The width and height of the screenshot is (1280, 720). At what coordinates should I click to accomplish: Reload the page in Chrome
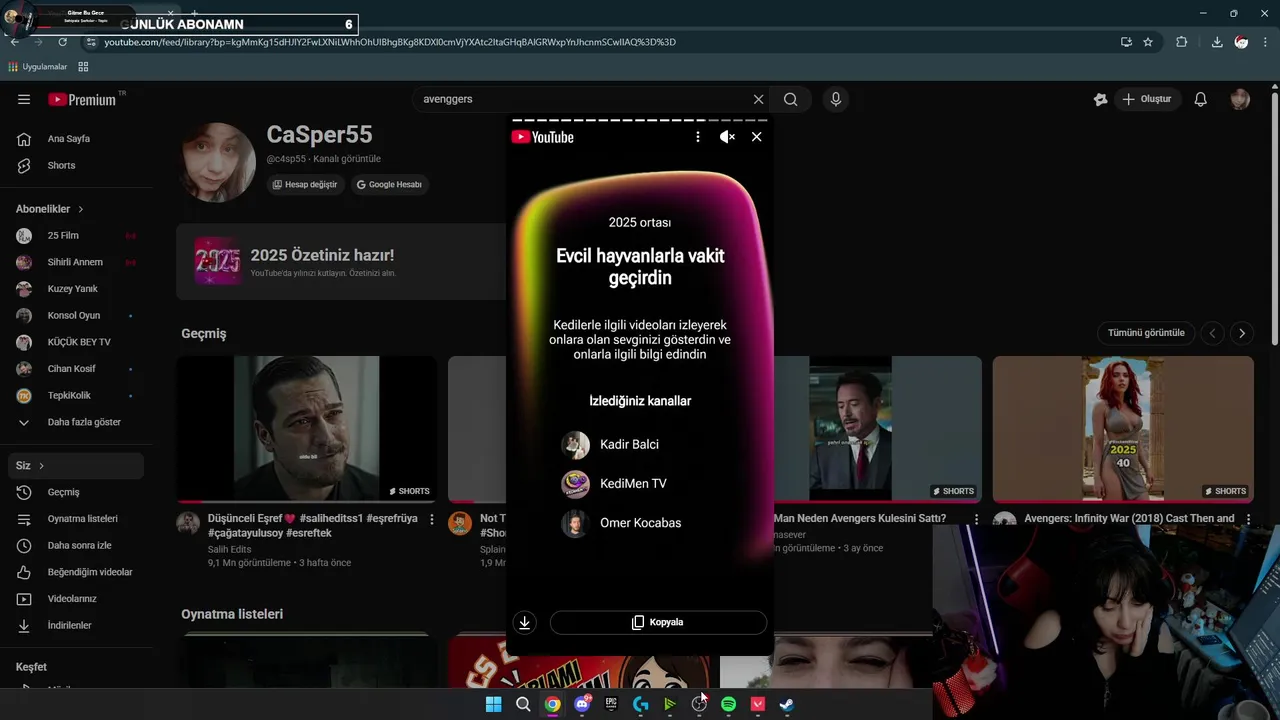tap(63, 42)
